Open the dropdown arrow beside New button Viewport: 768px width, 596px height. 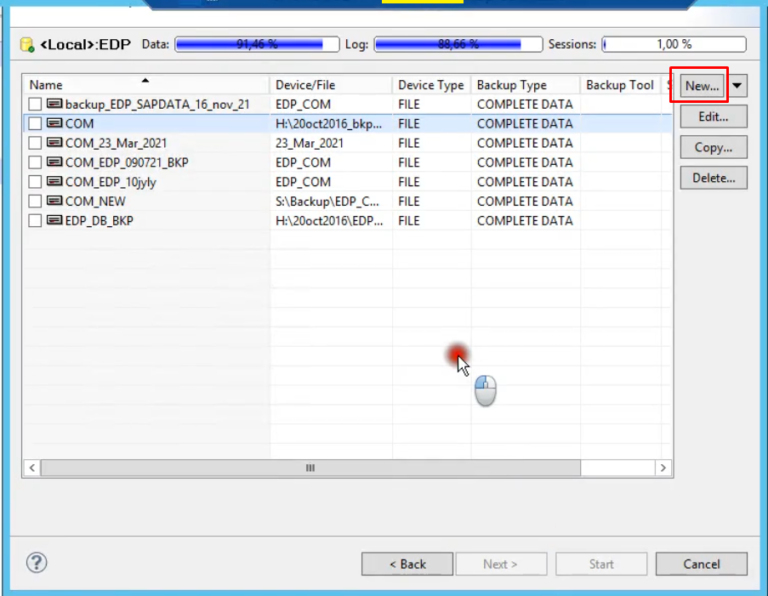click(x=737, y=86)
